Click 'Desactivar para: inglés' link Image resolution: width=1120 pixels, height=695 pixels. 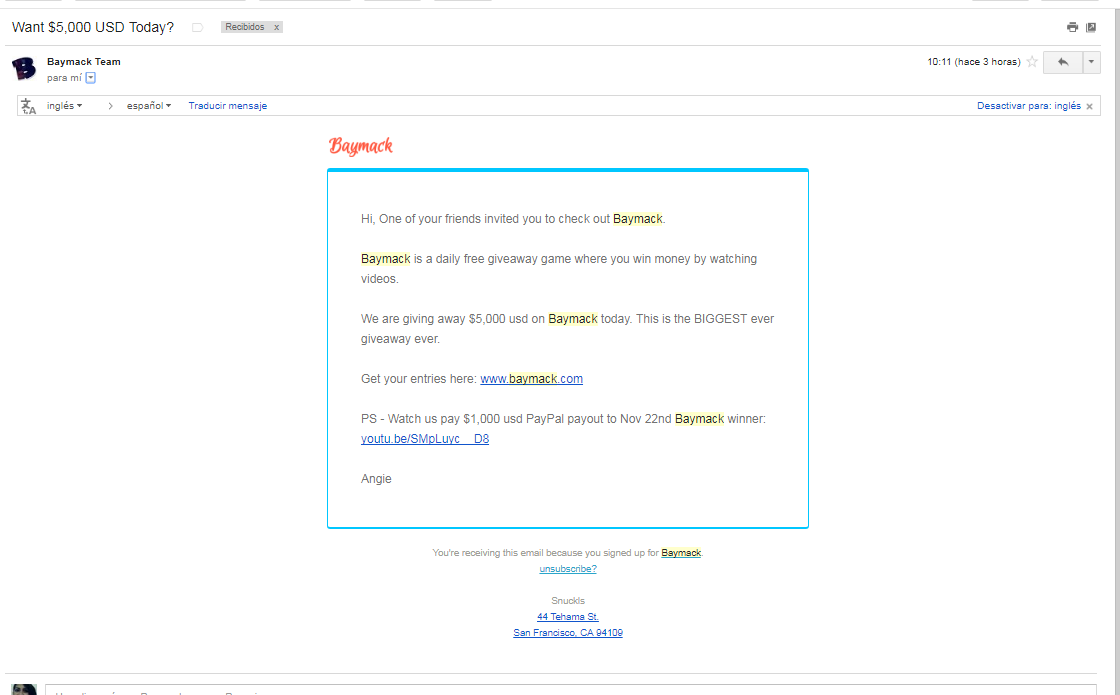[x=1029, y=106]
